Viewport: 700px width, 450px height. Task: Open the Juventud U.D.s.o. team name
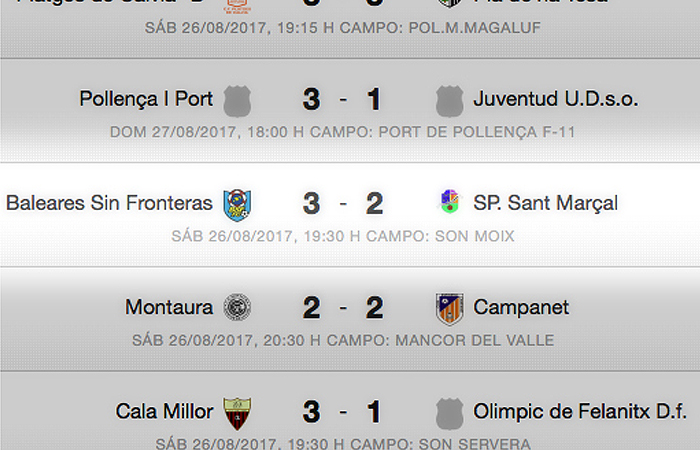556,100
